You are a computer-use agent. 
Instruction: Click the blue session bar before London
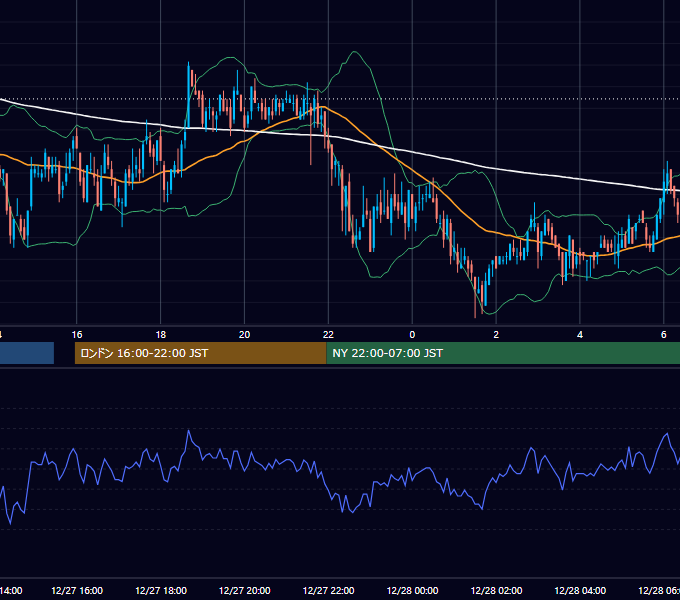click(x=27, y=353)
